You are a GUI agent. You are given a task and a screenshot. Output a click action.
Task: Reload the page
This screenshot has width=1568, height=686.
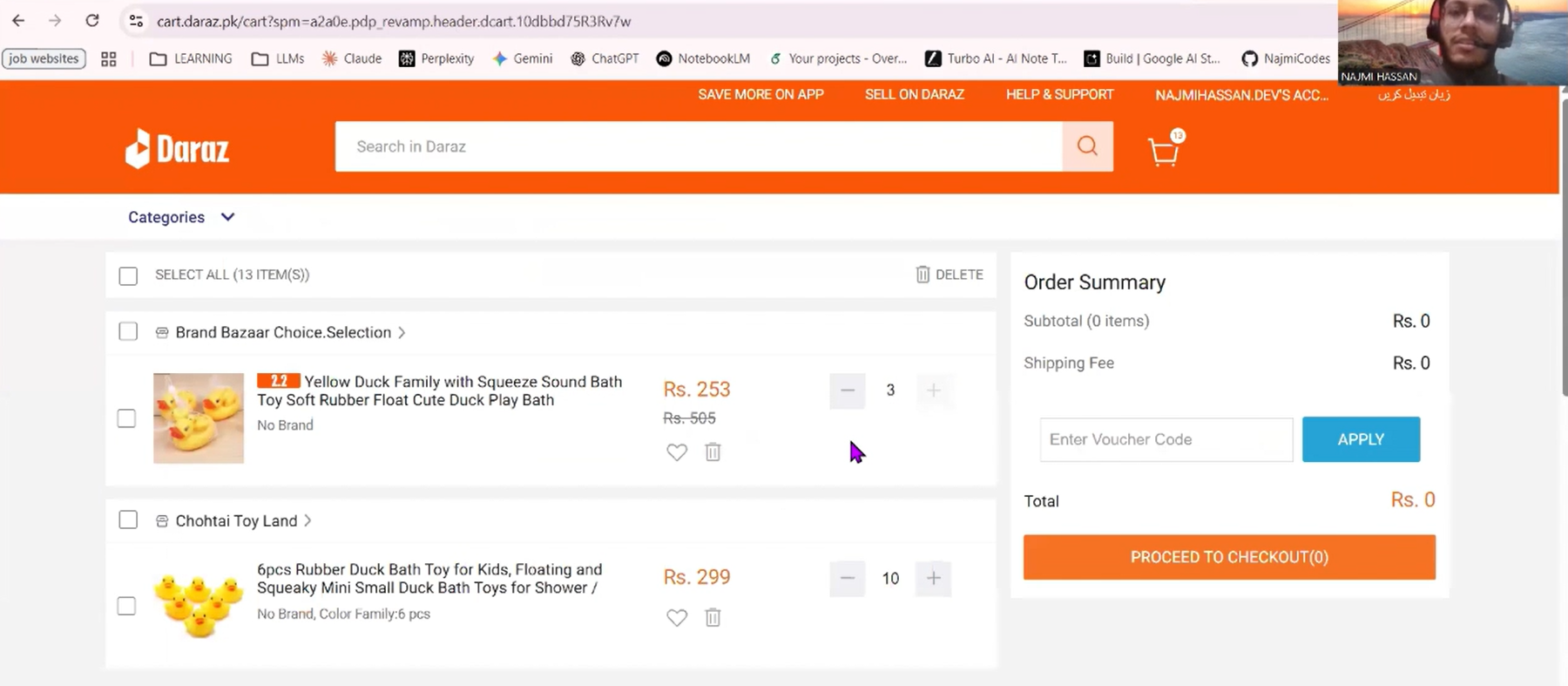click(x=92, y=21)
